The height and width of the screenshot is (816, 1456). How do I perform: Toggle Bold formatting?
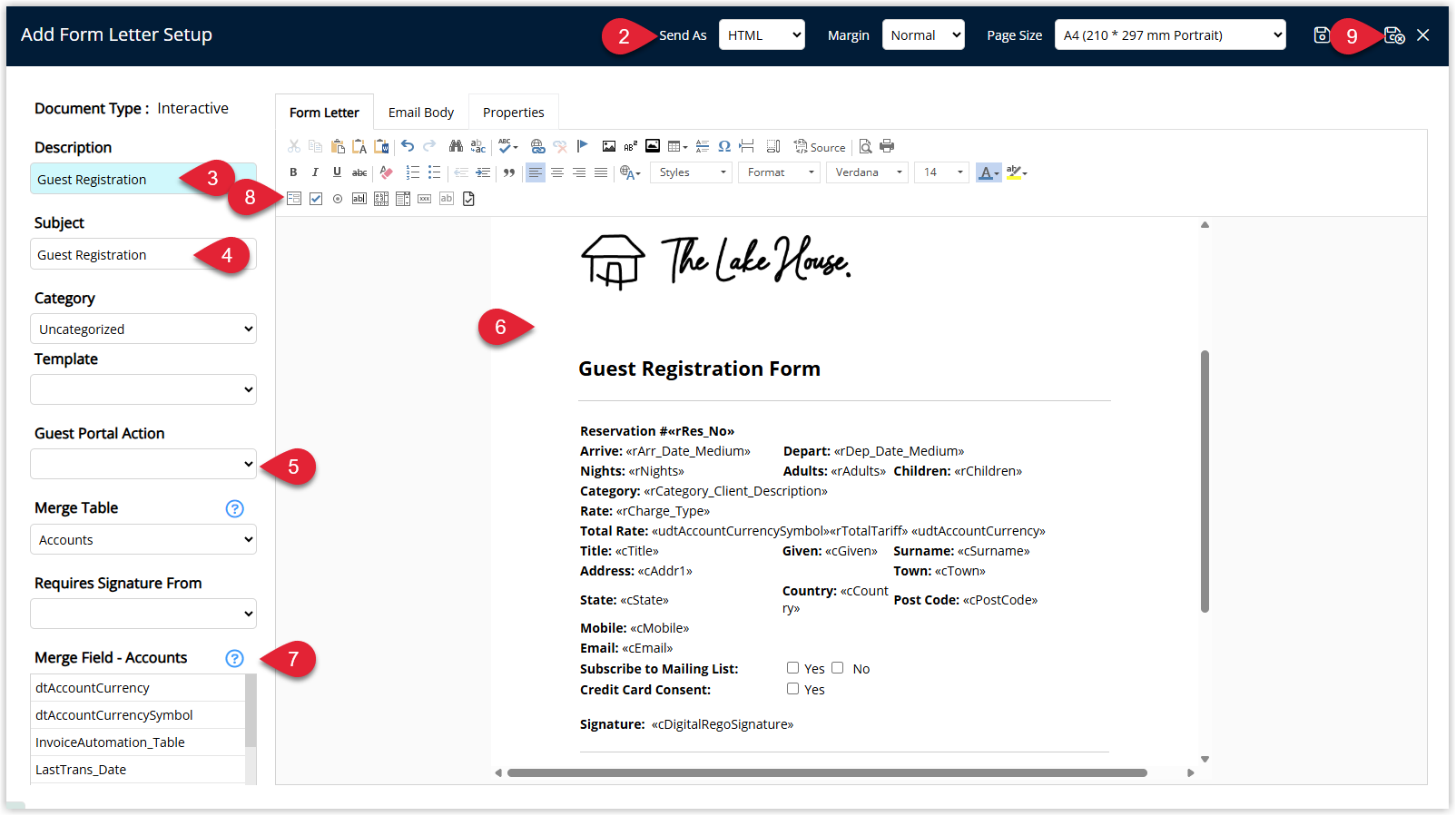pos(293,172)
